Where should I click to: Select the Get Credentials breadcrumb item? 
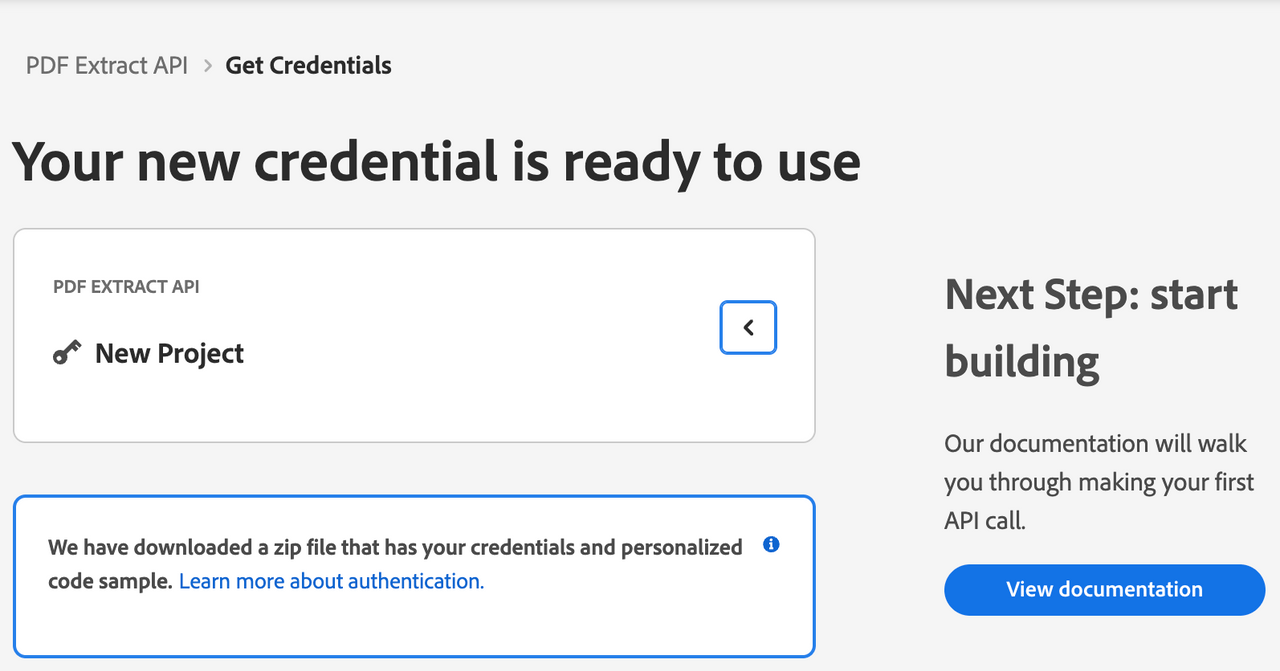tap(309, 66)
